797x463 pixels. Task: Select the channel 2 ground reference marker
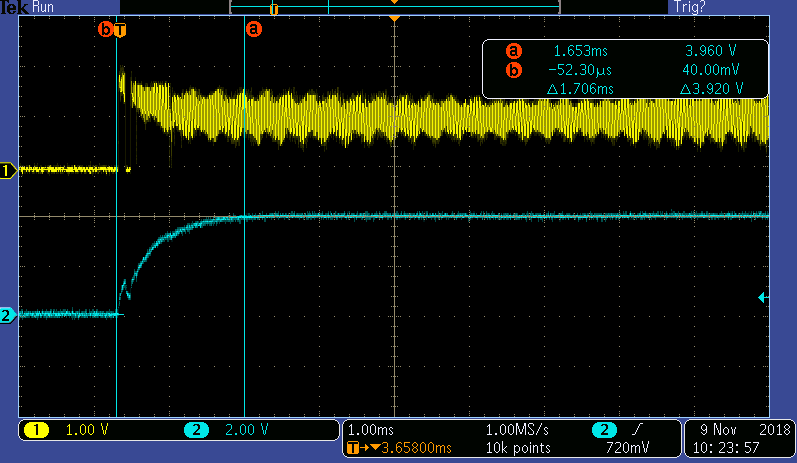(x=8, y=316)
